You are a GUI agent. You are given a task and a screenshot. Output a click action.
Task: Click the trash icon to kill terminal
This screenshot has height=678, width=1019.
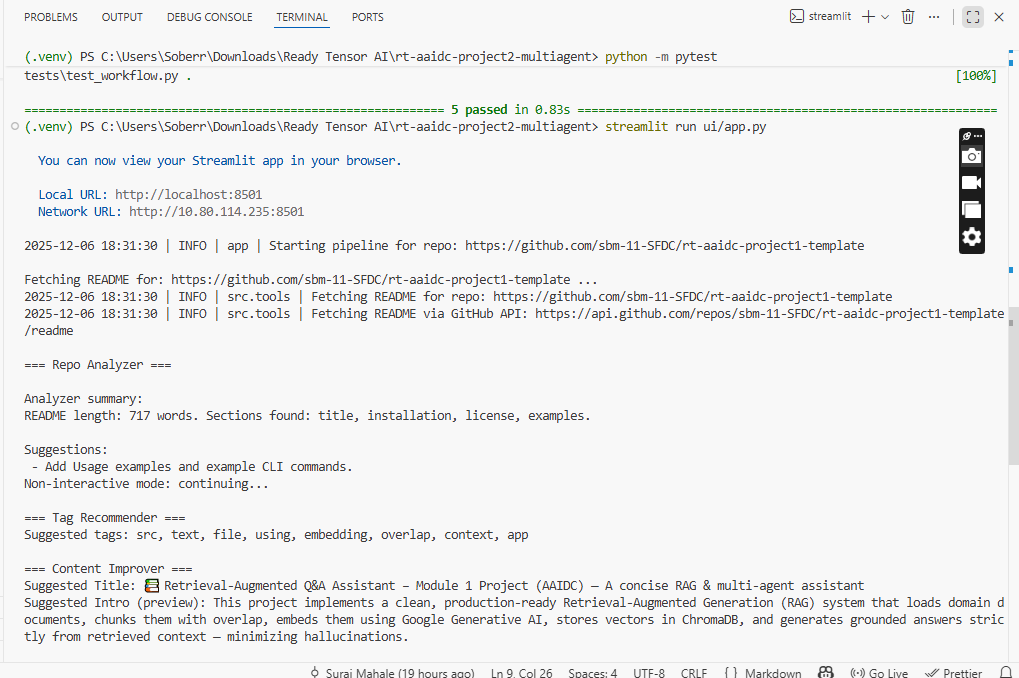click(908, 17)
